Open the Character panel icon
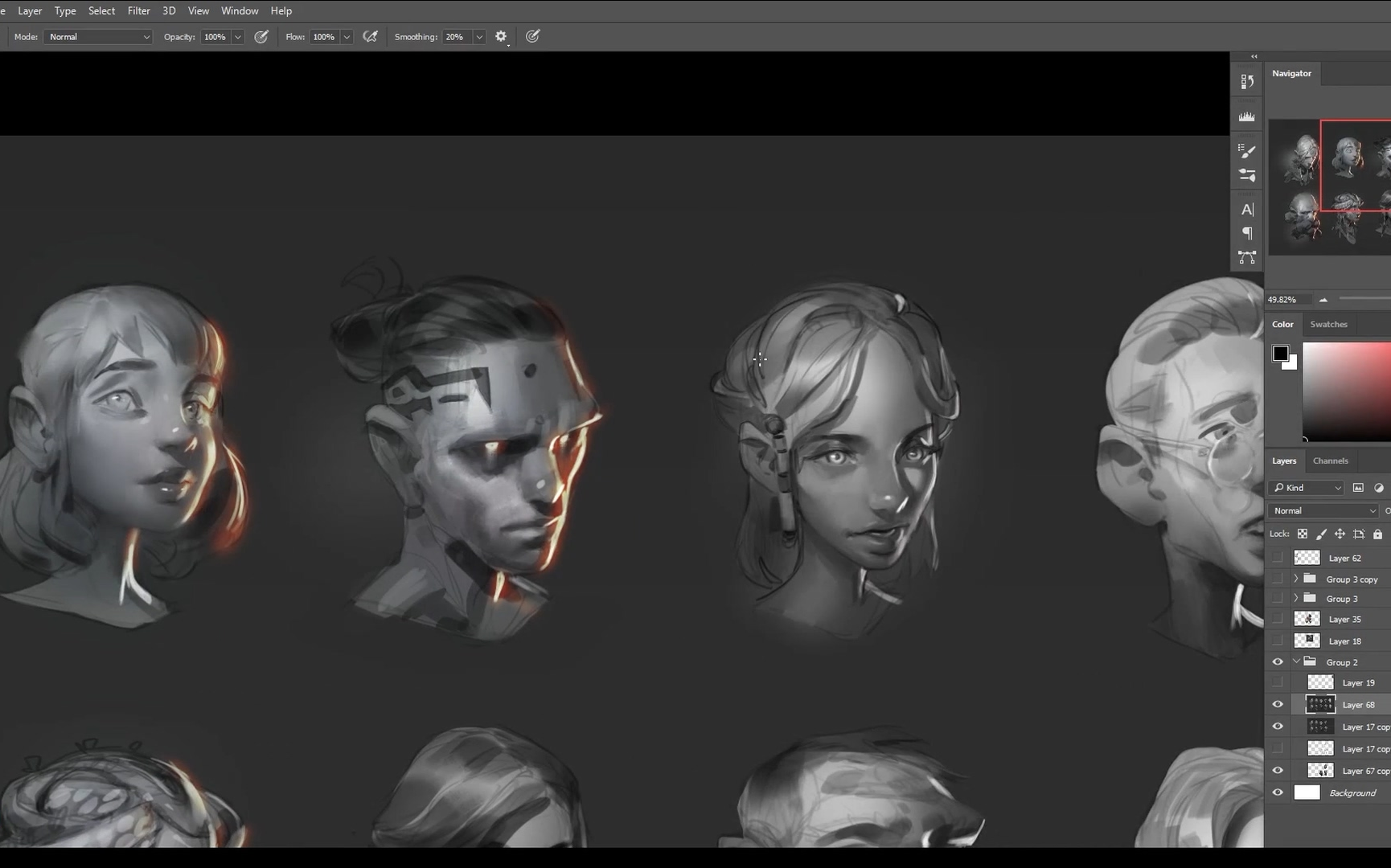This screenshot has height=868, width=1391. pos(1247,210)
